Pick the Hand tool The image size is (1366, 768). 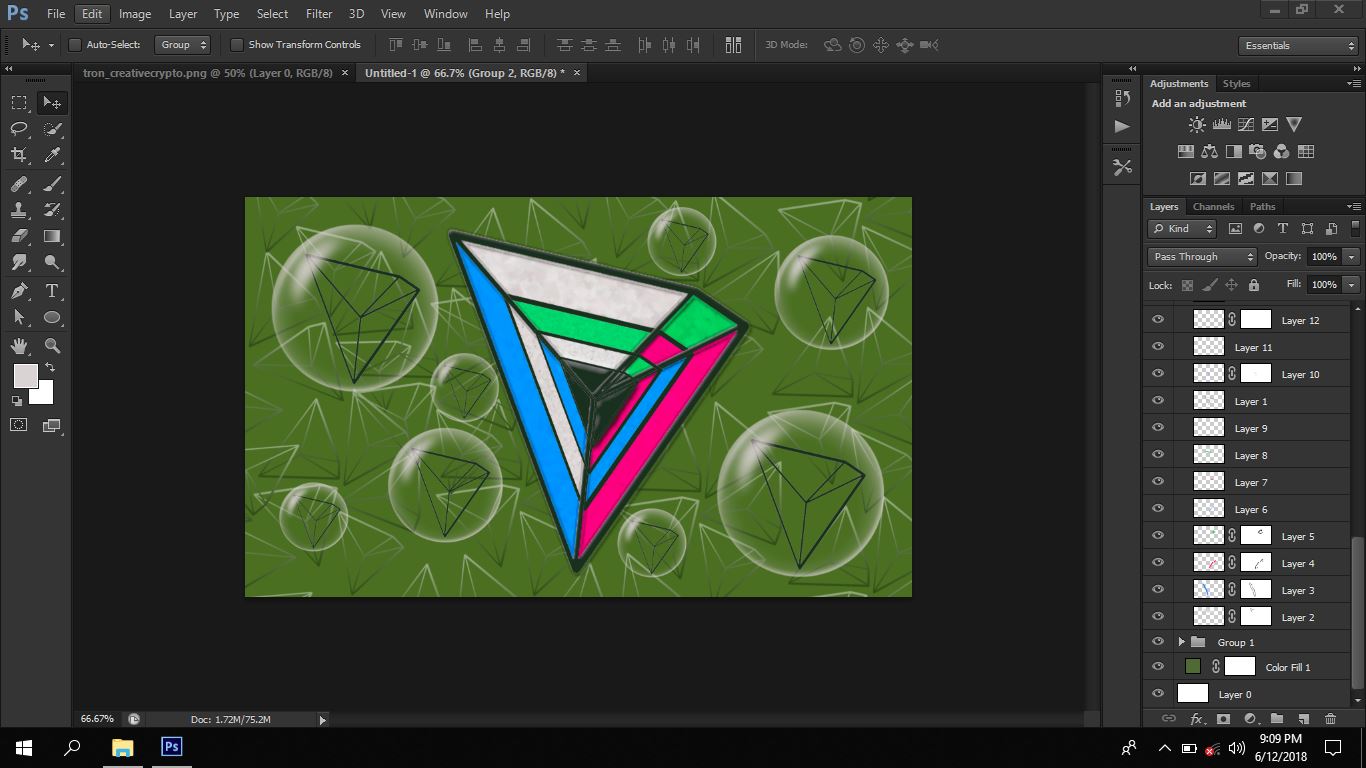(19, 346)
